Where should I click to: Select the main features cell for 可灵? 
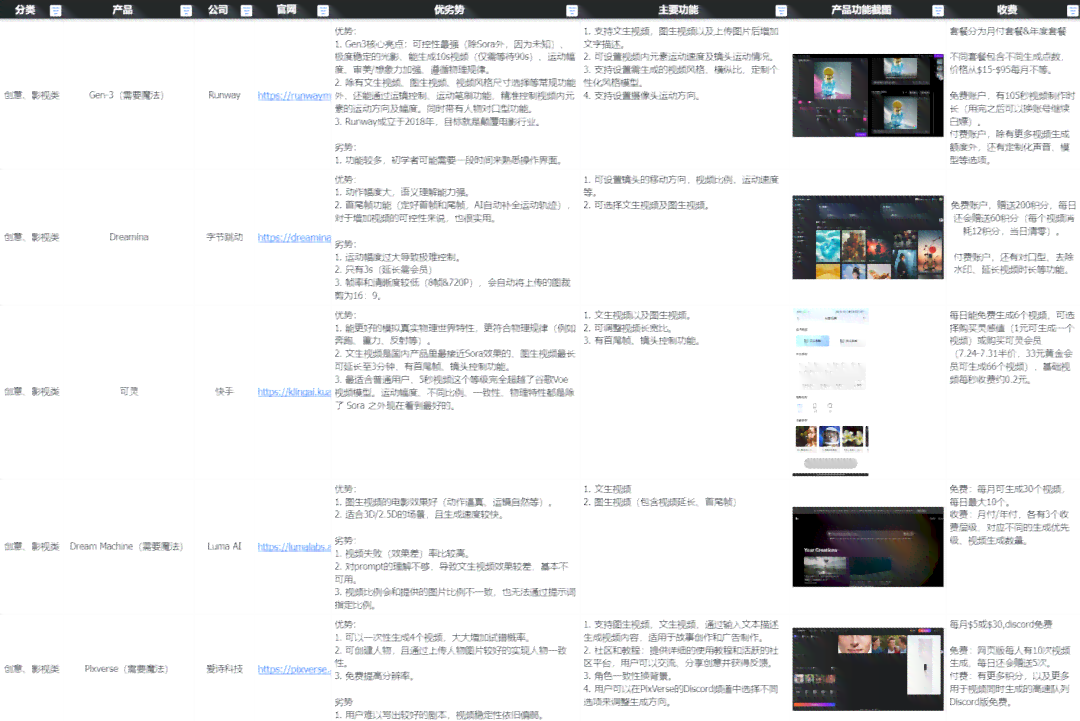tap(682, 391)
